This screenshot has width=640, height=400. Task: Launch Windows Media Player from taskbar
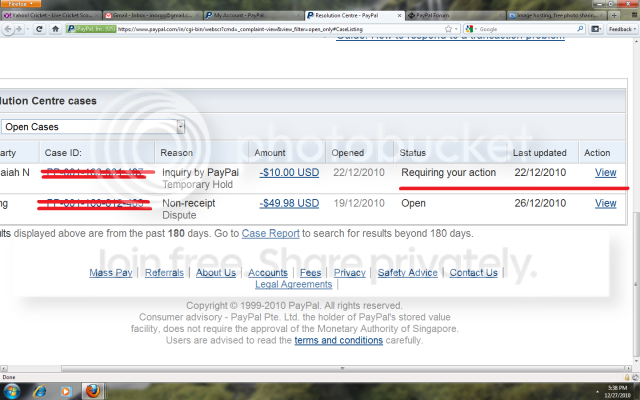pyautogui.click(x=66, y=391)
